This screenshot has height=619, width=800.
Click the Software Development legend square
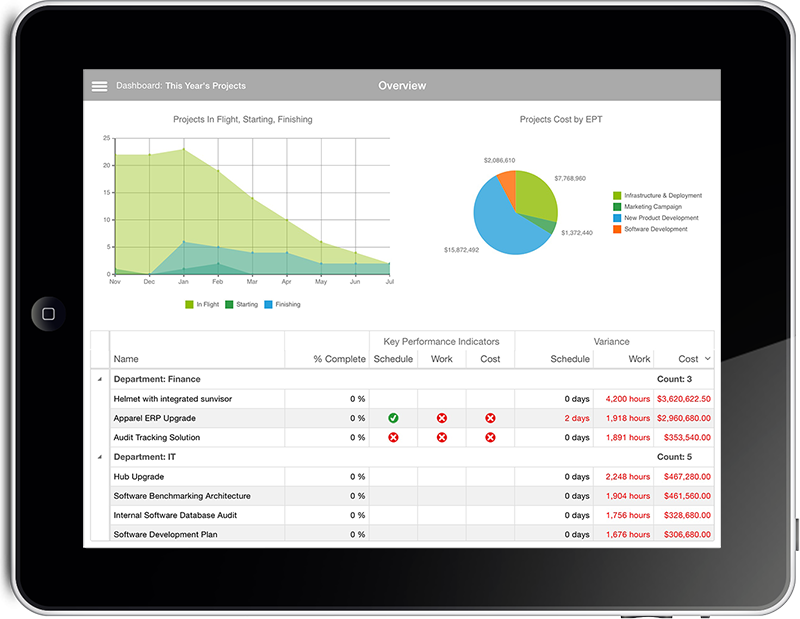(x=617, y=229)
